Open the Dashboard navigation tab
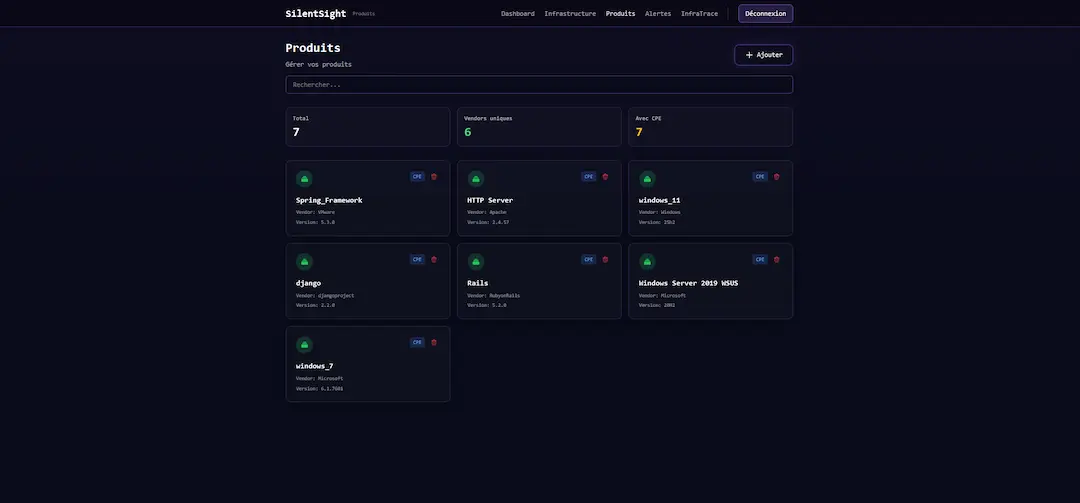This screenshot has width=1080, height=503. click(x=518, y=14)
